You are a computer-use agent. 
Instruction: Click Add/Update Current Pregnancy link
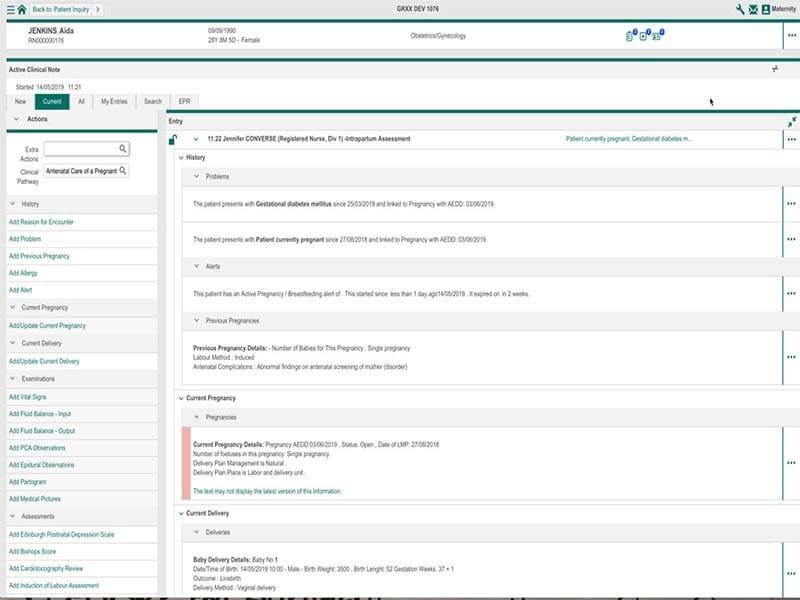[x=47, y=326]
